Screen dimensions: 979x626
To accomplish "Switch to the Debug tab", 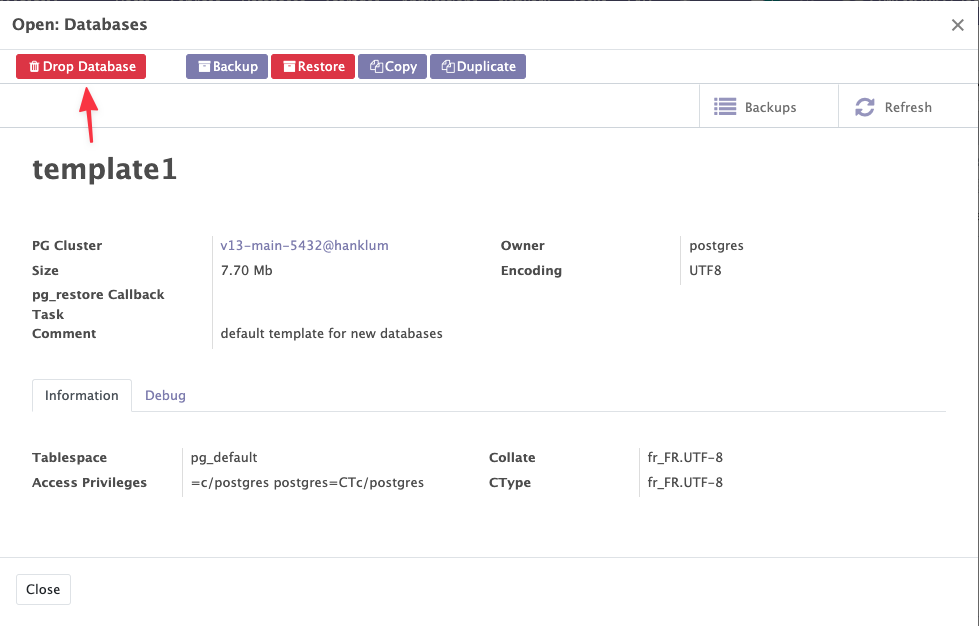I will point(165,395).
